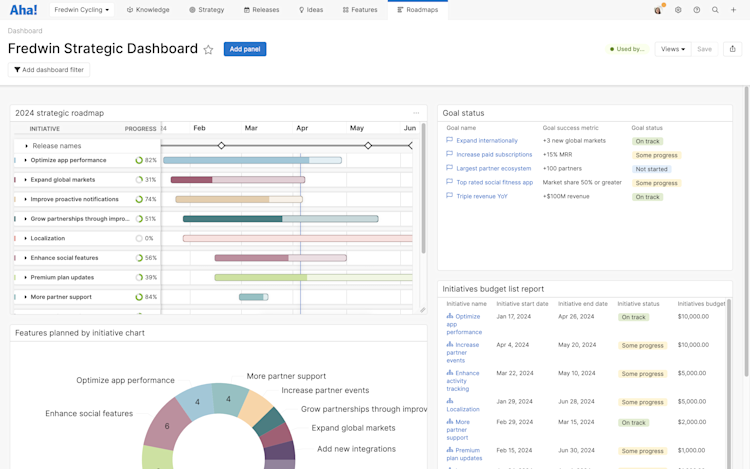Open the Strategy menu
750x469 pixels.
[207, 10]
